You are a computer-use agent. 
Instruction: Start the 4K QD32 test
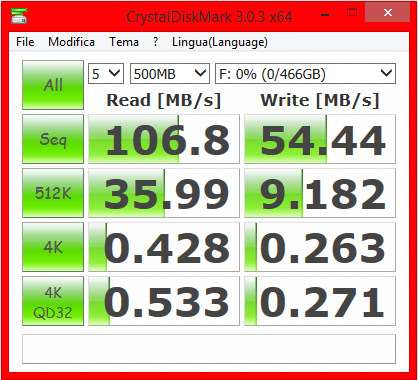(x=53, y=301)
